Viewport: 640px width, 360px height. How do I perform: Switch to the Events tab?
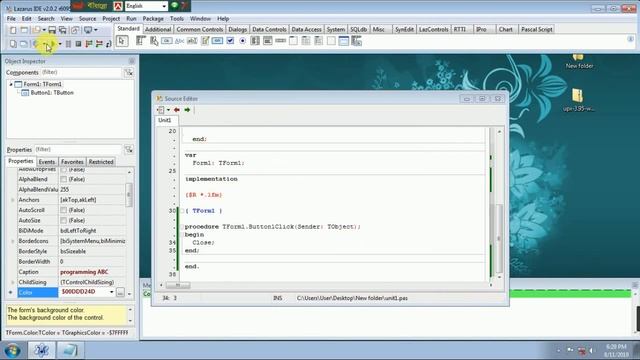47,162
